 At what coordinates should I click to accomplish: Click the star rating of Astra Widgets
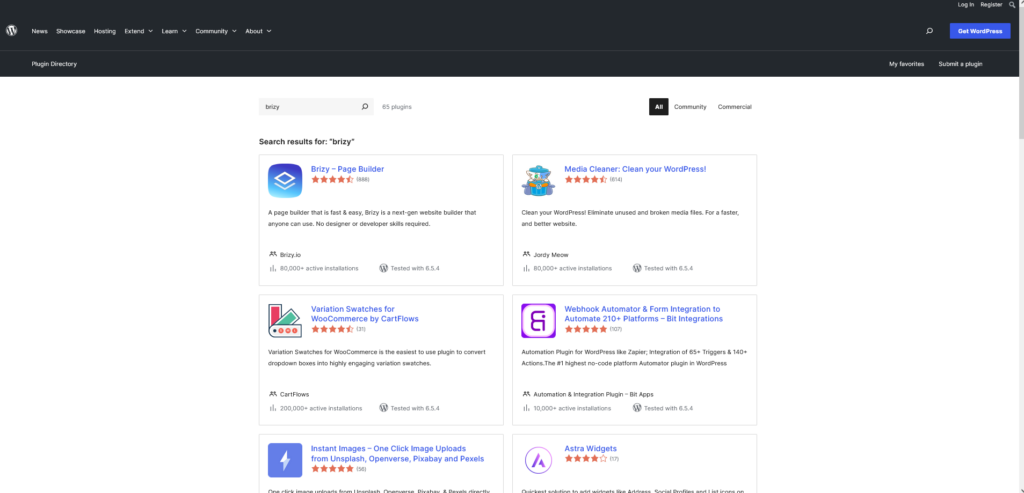(586, 458)
